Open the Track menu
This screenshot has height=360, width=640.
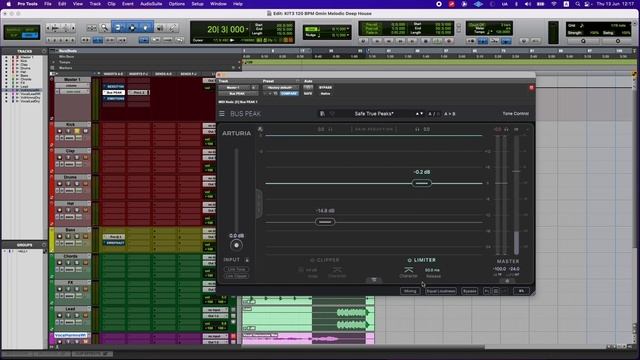(x=95, y=4)
